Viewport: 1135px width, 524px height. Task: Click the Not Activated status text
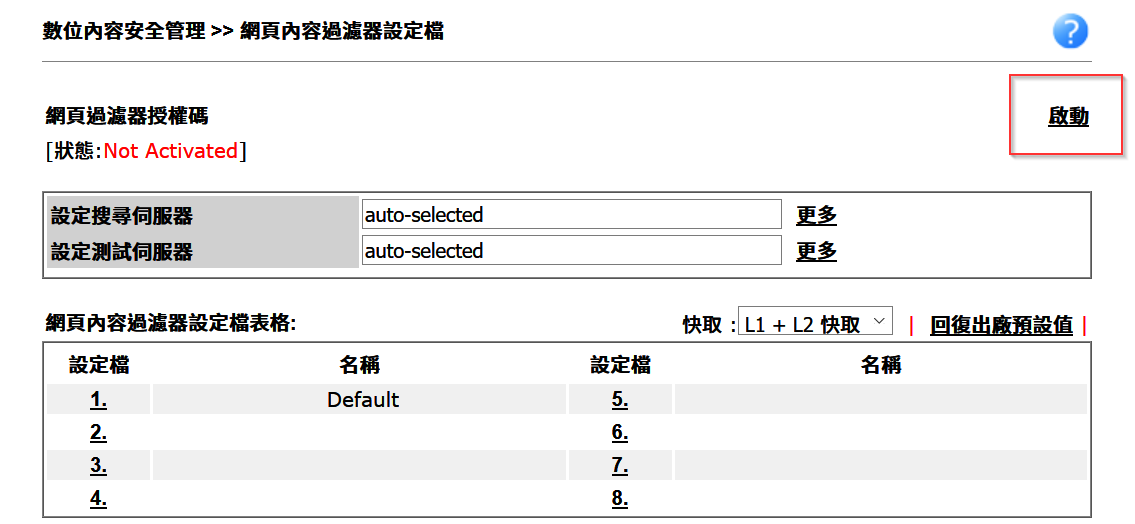[171, 151]
